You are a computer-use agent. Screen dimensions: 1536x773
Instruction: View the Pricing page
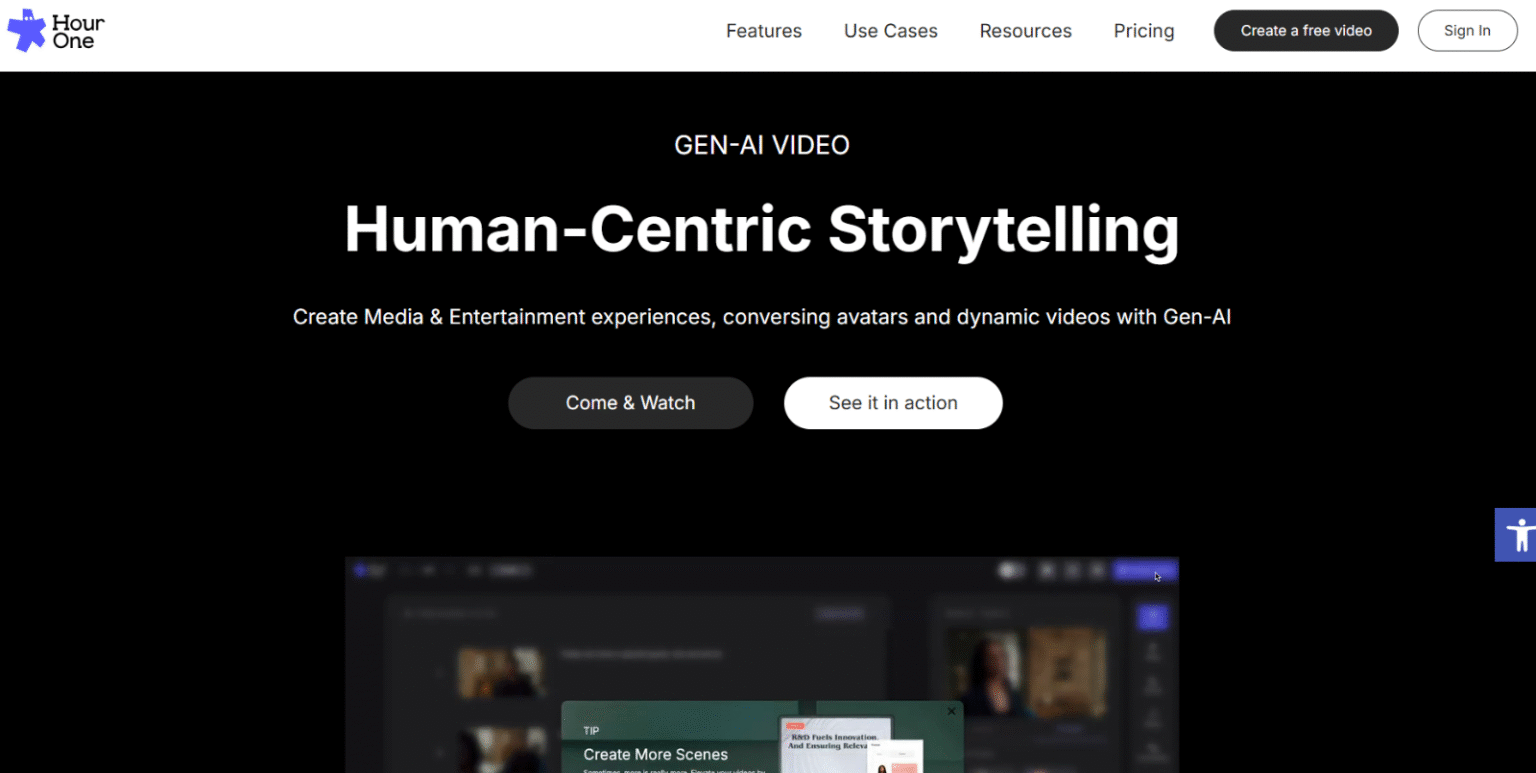coord(1144,30)
